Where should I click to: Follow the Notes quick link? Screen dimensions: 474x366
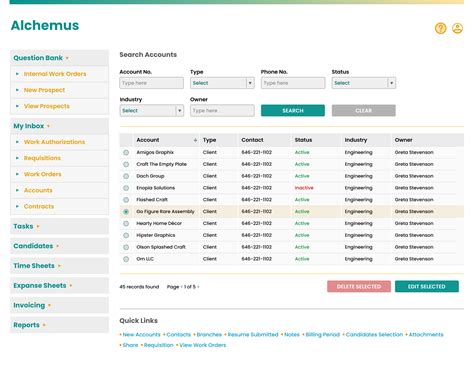click(x=292, y=335)
